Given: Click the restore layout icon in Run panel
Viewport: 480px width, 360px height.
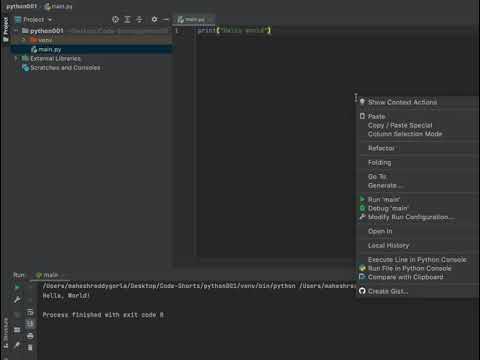Looking at the screenshot, I should [x=17, y=330].
